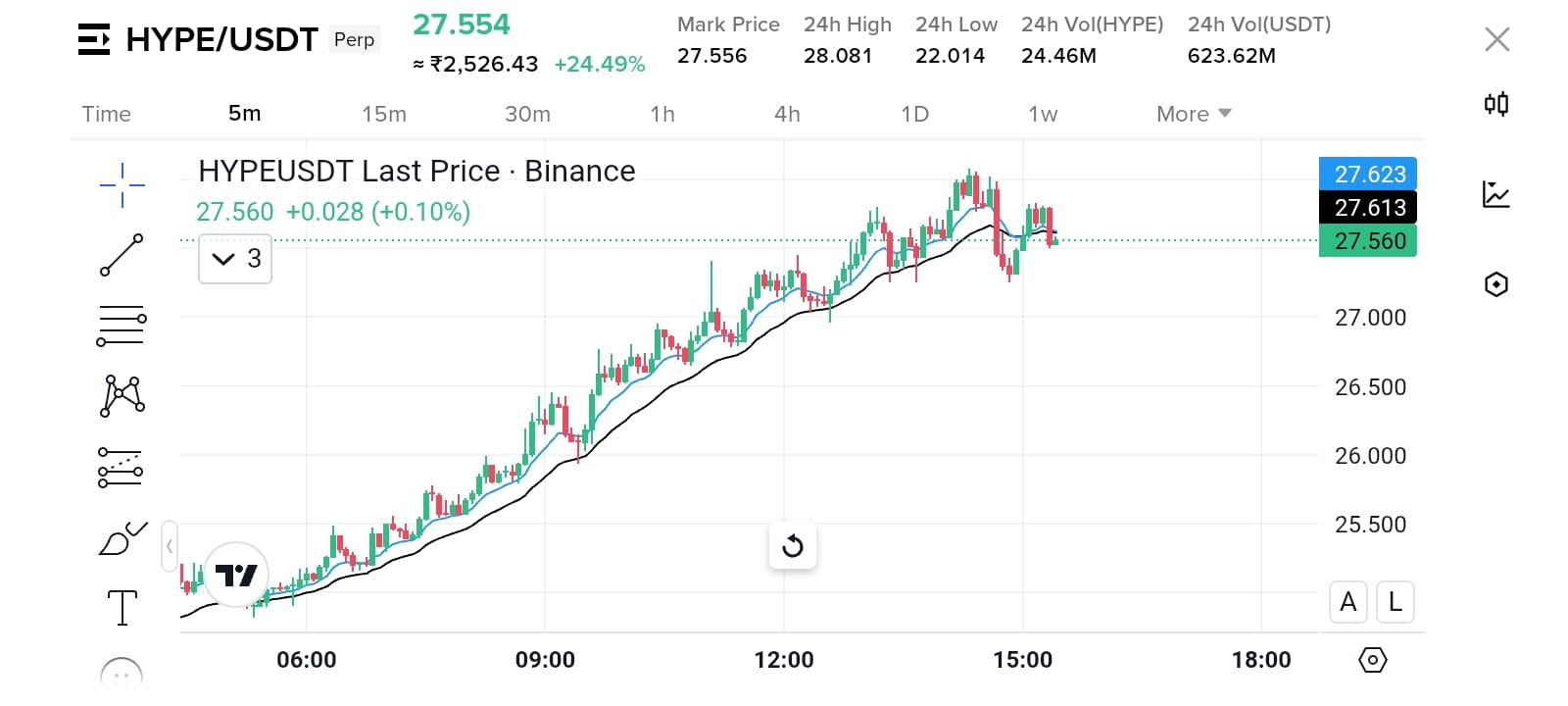The height and width of the screenshot is (706, 1568).
Task: Expand the More timeframes dropdown
Action: [1194, 114]
